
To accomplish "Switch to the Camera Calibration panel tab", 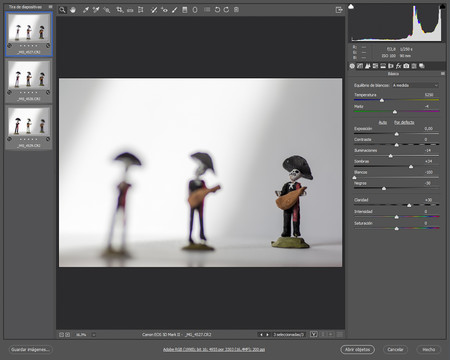I will [406, 66].
